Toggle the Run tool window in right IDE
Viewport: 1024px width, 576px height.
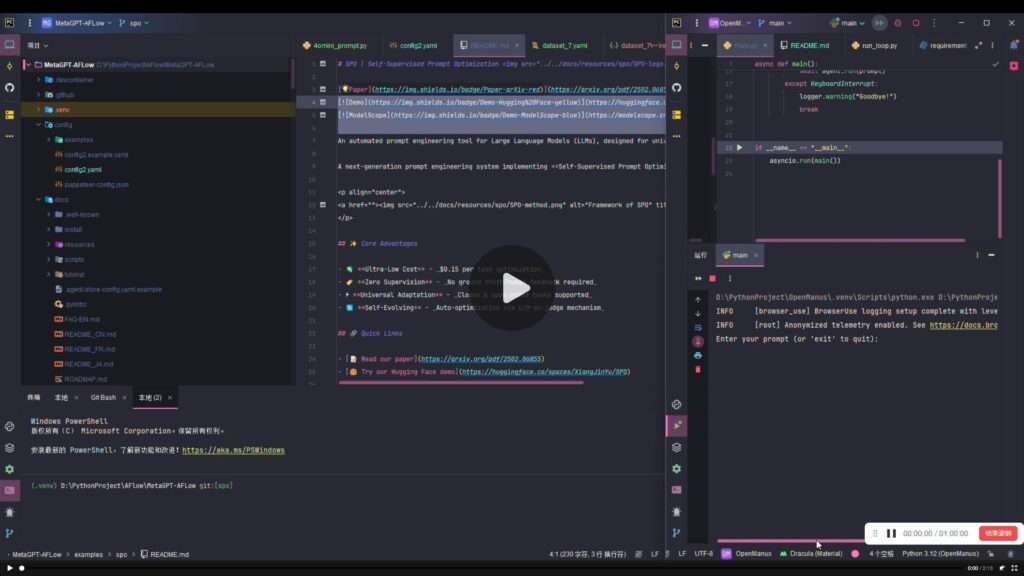pos(677,425)
